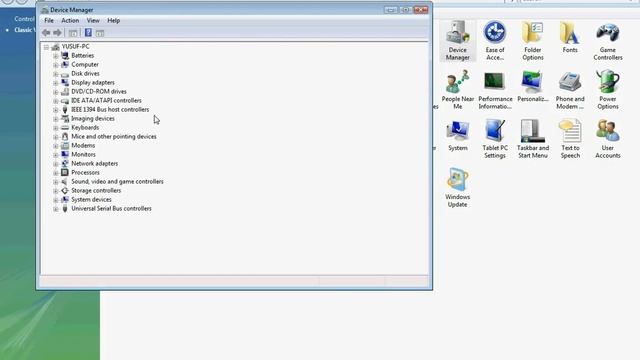
Task: Select Universal Serial Bus controllers item
Action: tap(111, 208)
